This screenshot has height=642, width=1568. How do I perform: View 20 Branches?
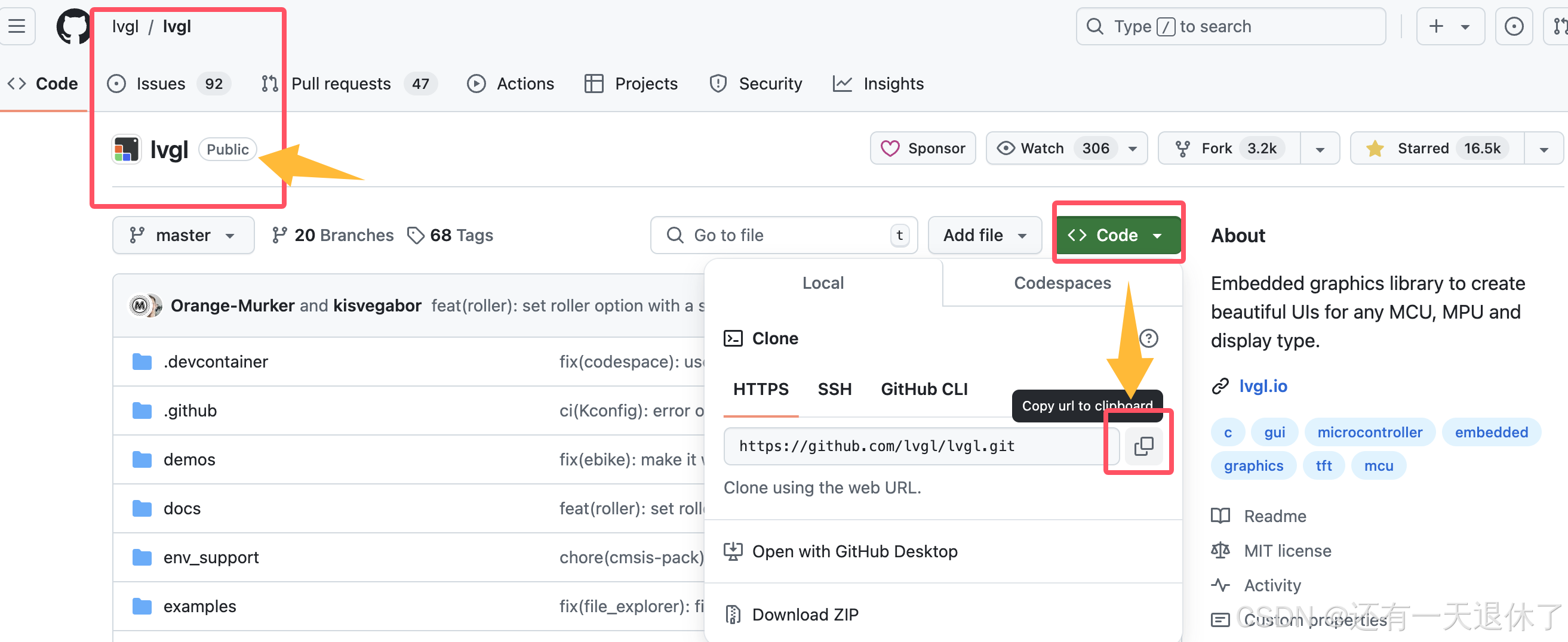(x=333, y=235)
